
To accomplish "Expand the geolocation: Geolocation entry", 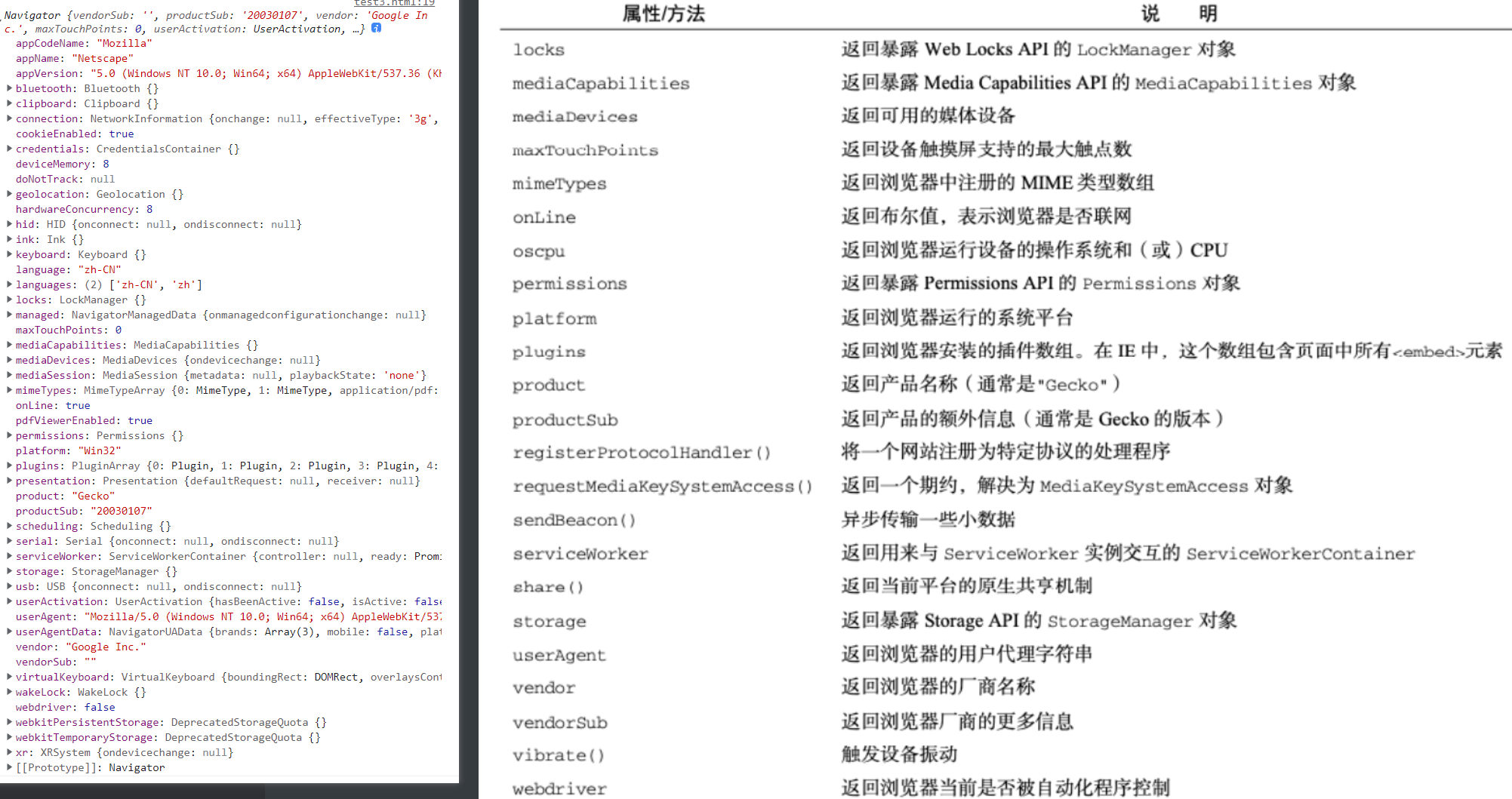I will pyautogui.click(x=9, y=194).
